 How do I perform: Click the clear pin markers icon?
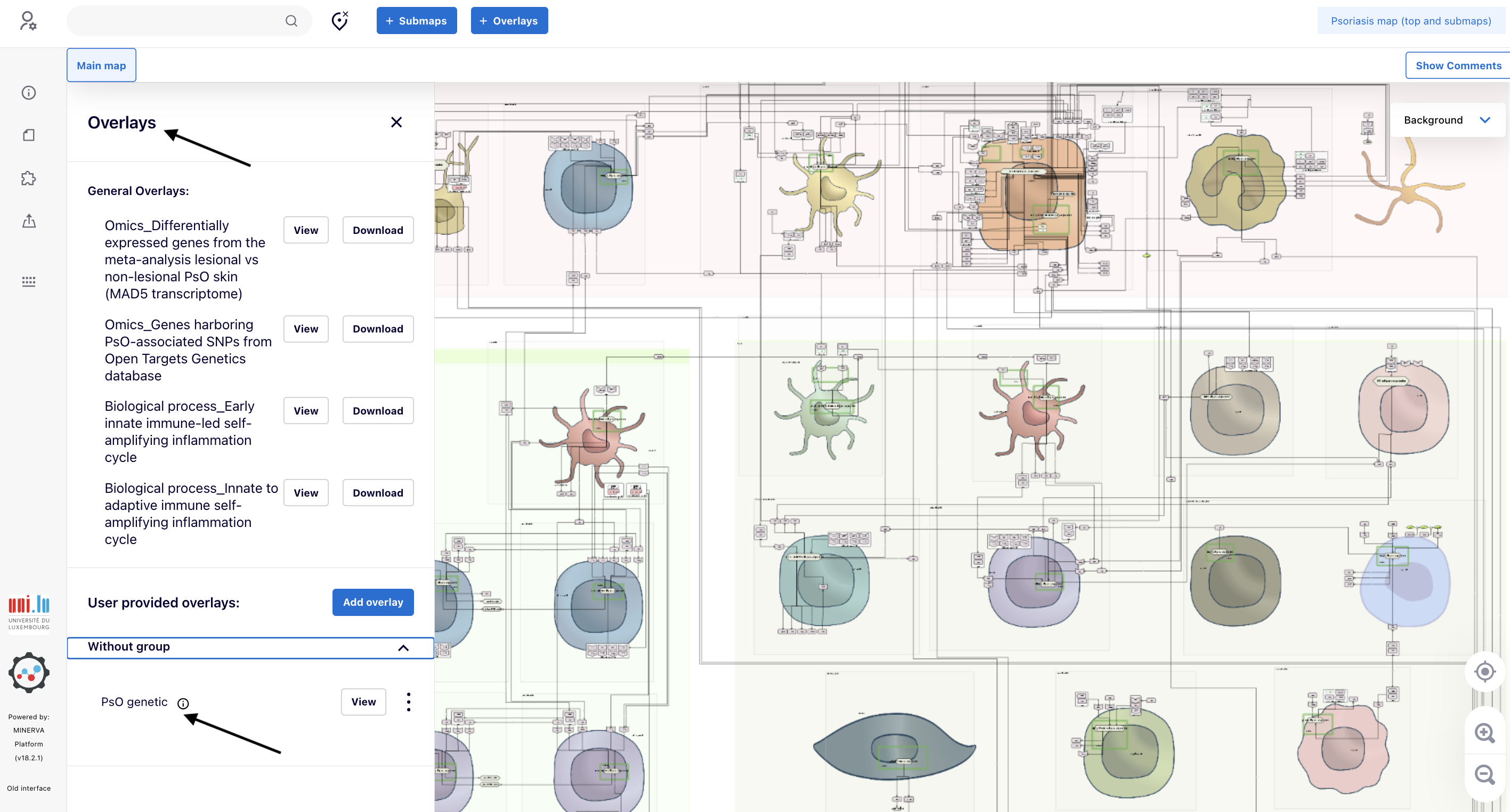[340, 21]
